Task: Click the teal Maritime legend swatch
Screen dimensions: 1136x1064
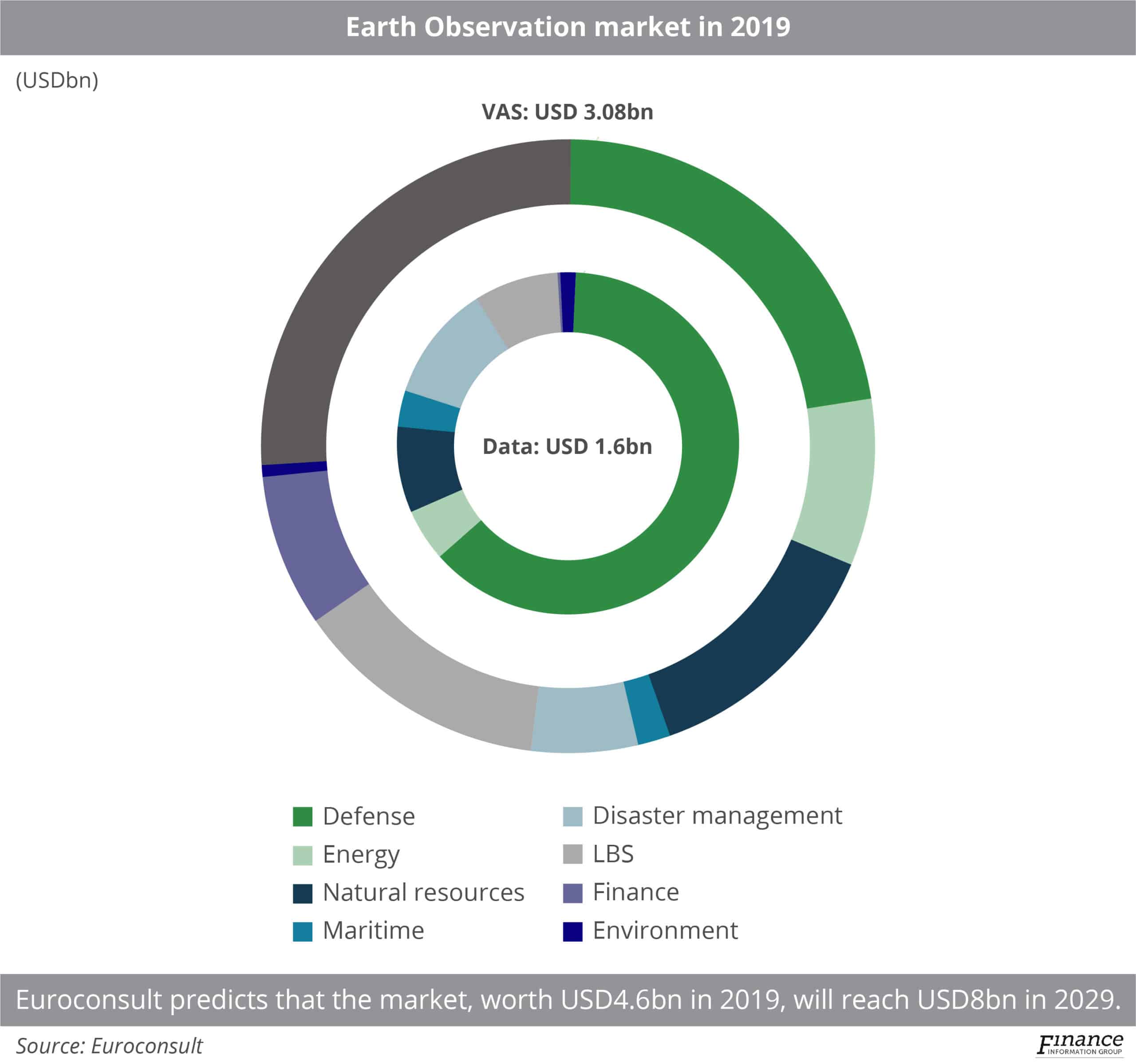Action: [303, 931]
